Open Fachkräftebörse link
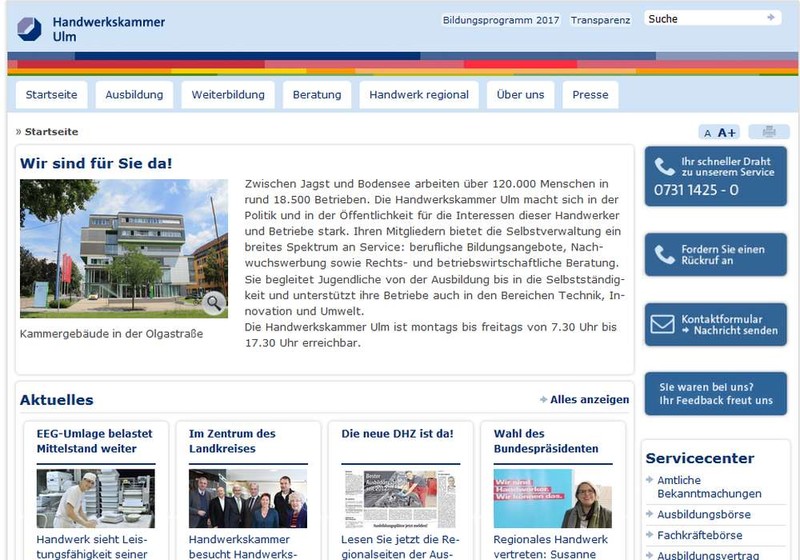This screenshot has height=560, width=800. coord(699,535)
